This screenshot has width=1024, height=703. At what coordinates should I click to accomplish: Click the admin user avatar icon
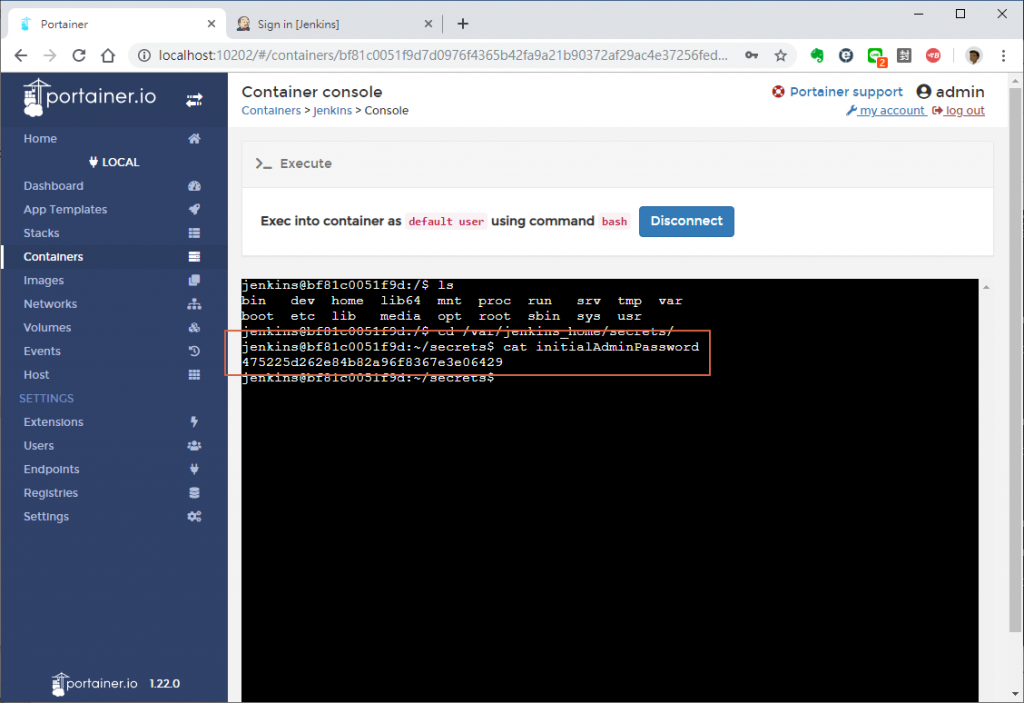coord(923,91)
